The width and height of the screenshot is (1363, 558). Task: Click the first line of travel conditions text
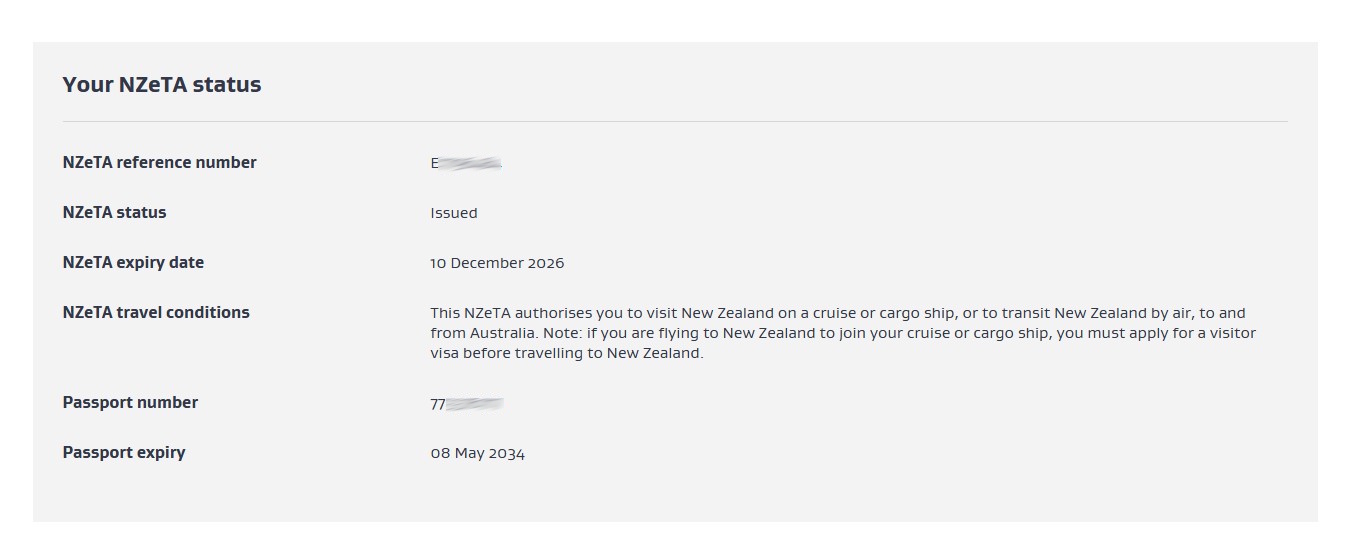838,313
